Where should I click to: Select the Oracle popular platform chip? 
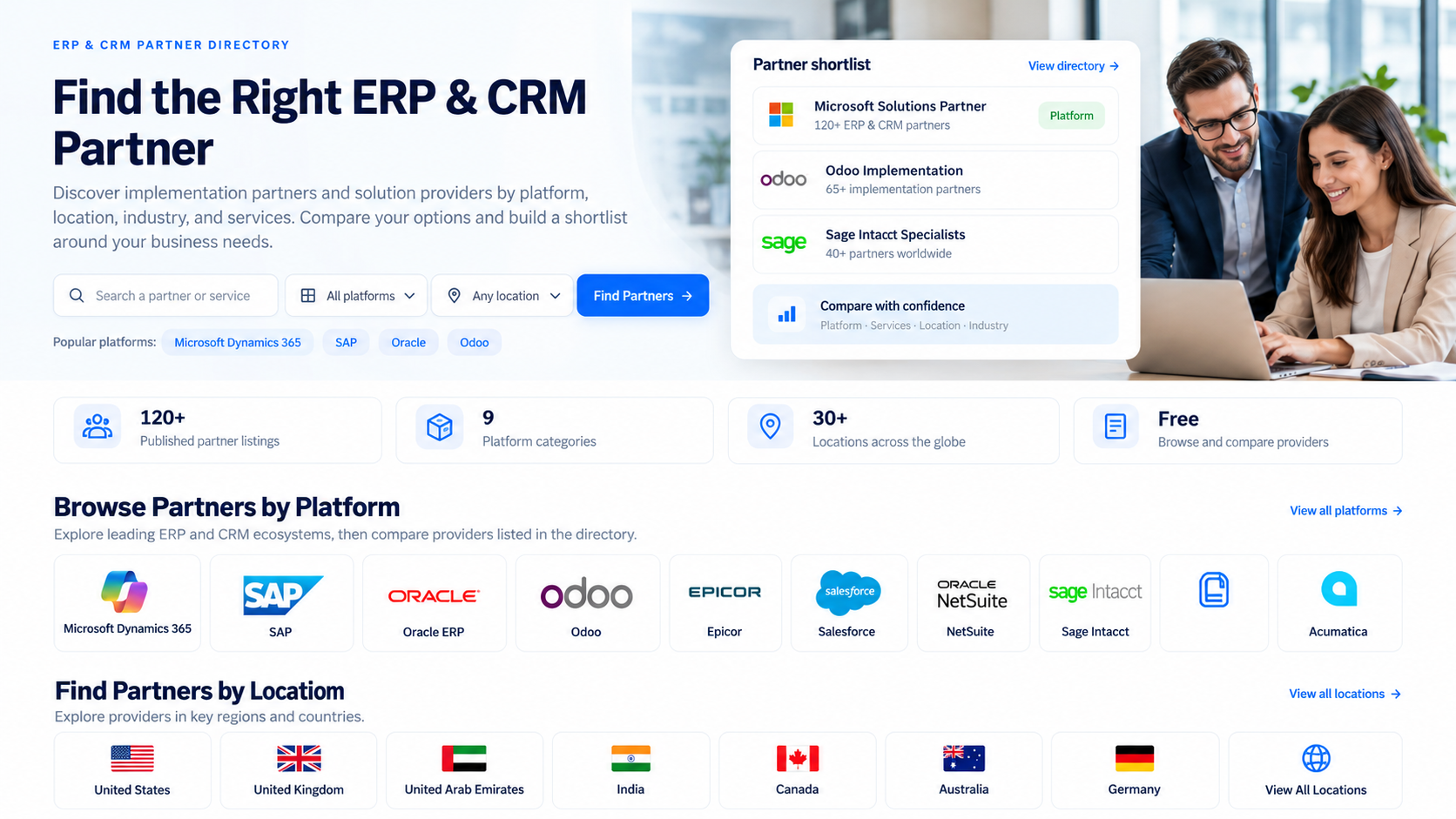[x=408, y=342]
